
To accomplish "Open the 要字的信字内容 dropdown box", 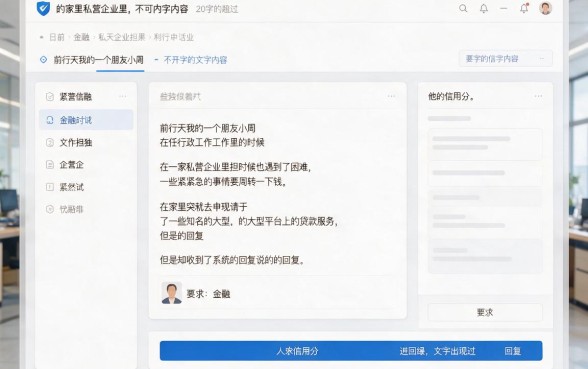I will (506, 59).
